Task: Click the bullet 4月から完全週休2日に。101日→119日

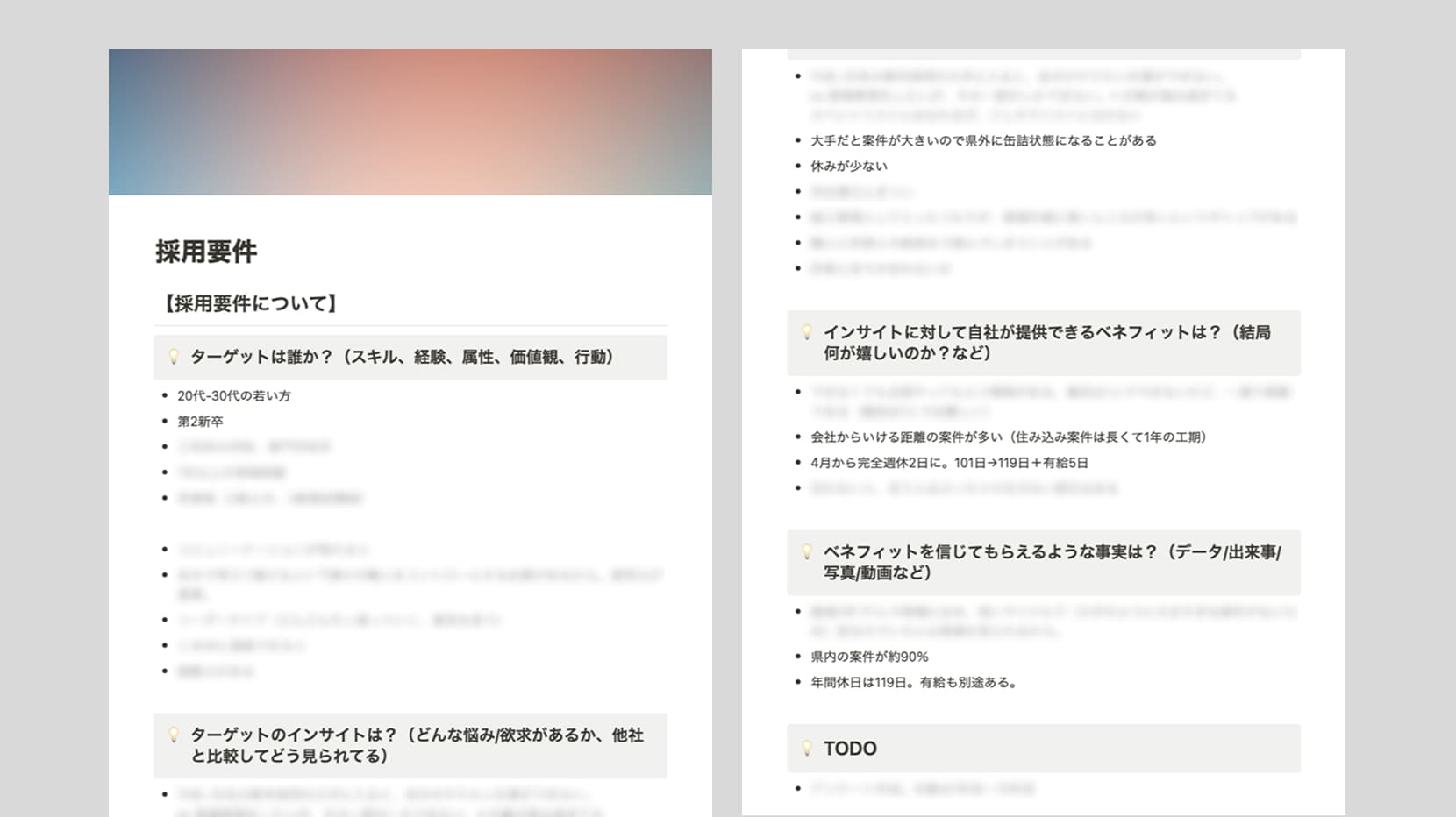Action: tap(949, 462)
